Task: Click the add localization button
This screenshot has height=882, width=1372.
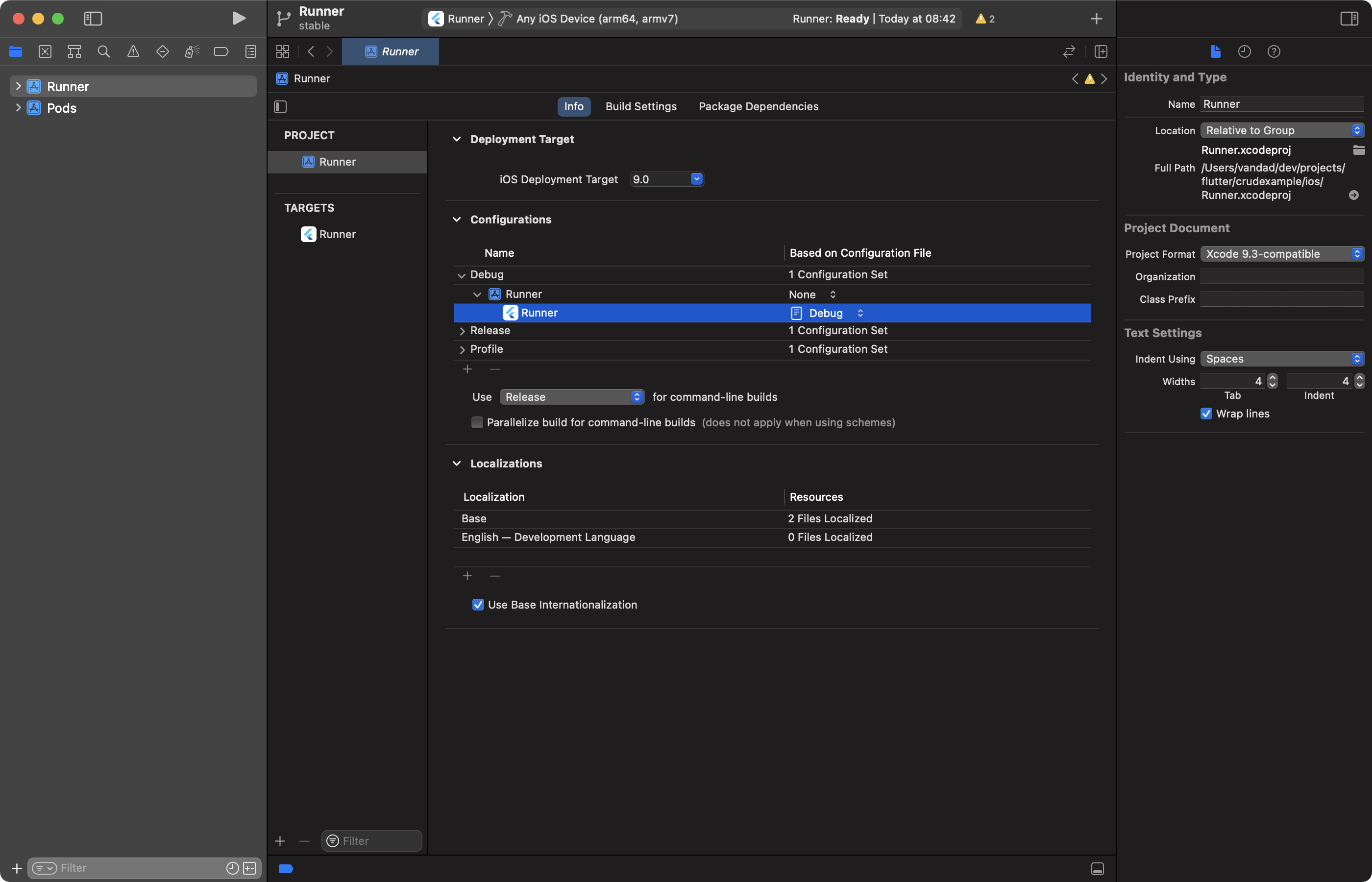Action: (x=467, y=575)
